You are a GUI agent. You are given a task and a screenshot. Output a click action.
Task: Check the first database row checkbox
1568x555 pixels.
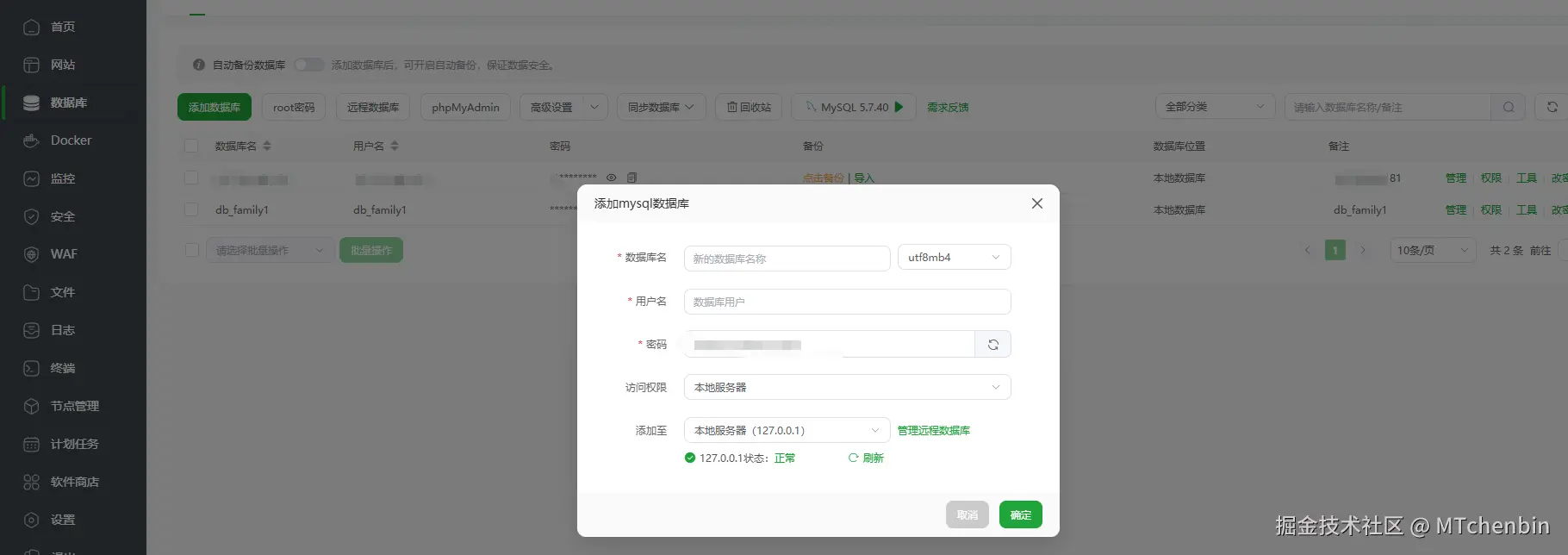[191, 178]
